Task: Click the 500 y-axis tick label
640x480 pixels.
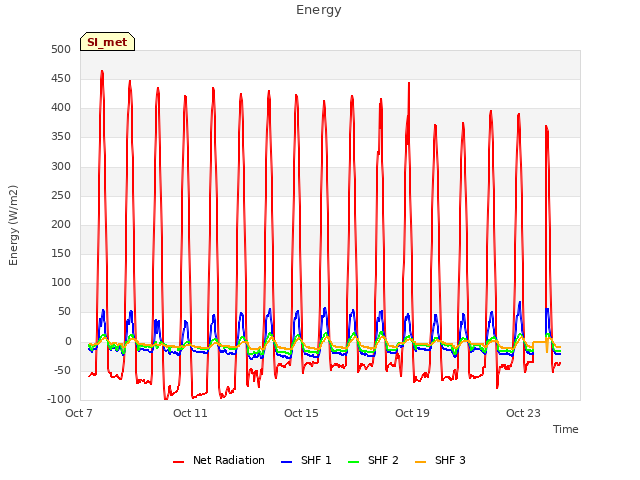Action: 61,50
